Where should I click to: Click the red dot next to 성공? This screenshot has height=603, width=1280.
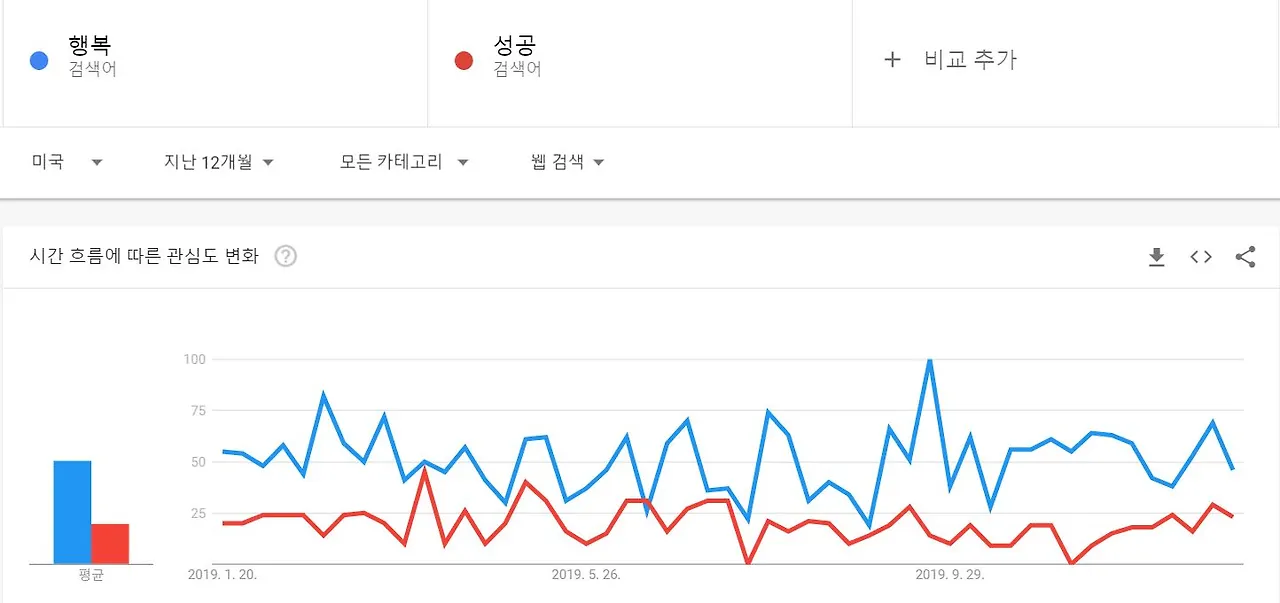pyautogui.click(x=463, y=60)
